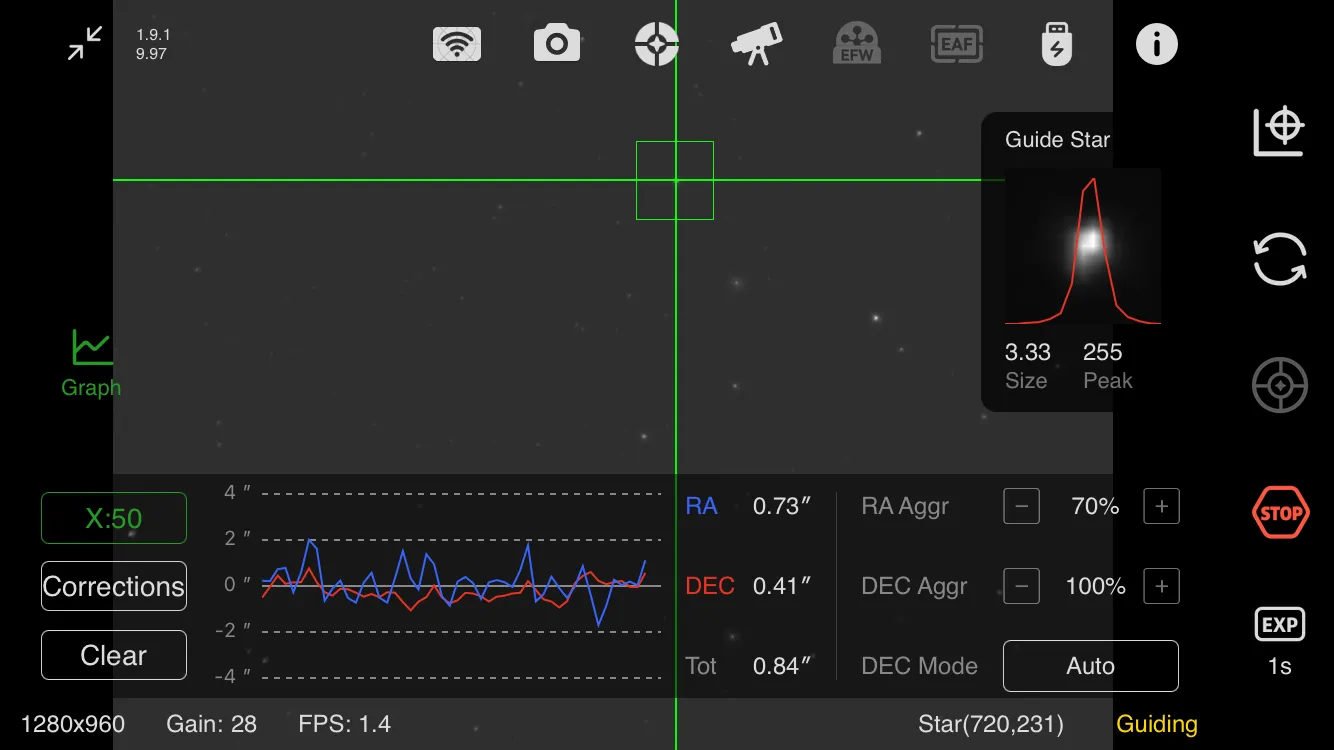This screenshot has height=750, width=1334.
Task: Clear the guiding graph with Clear
Action: 114,655
